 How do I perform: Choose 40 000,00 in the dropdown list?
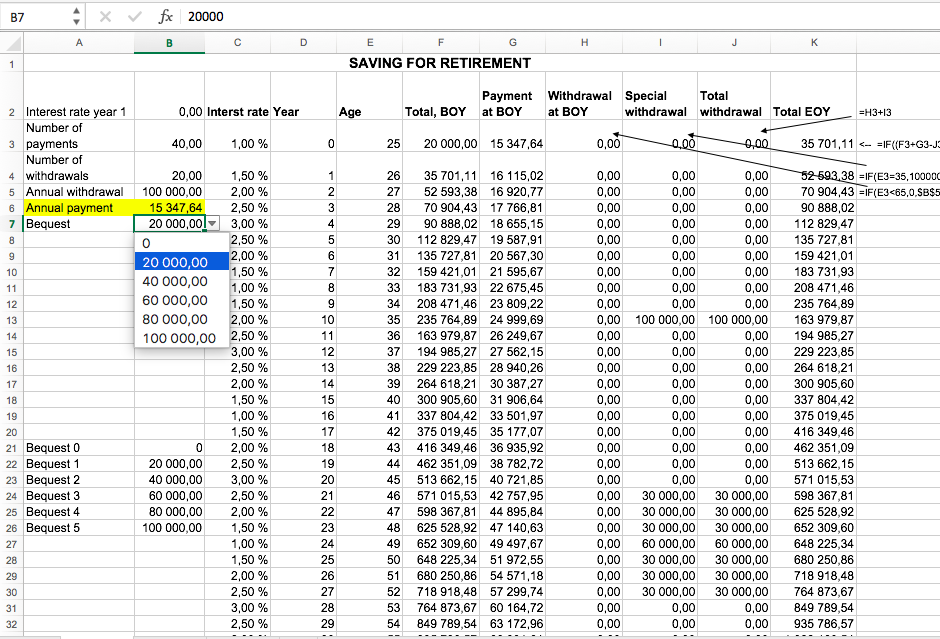click(182, 281)
